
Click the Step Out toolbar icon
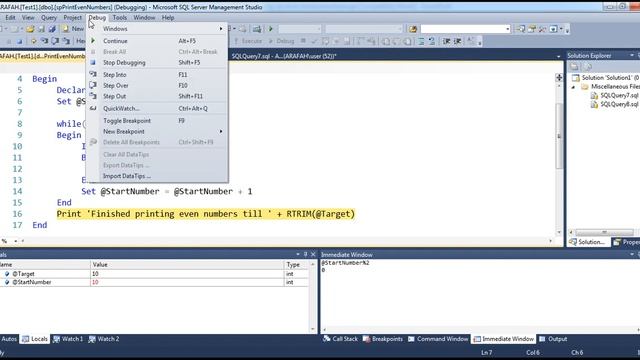click(x=66, y=41)
